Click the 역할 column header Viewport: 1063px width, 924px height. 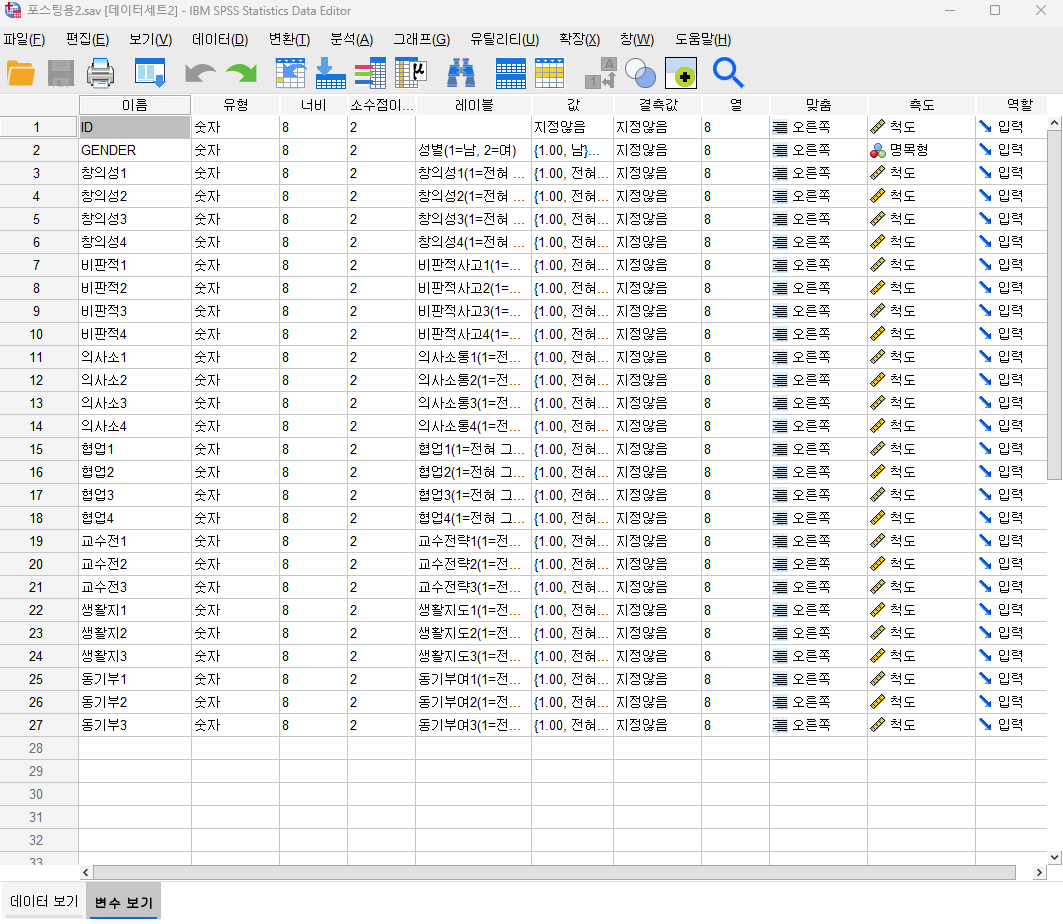(1019, 105)
